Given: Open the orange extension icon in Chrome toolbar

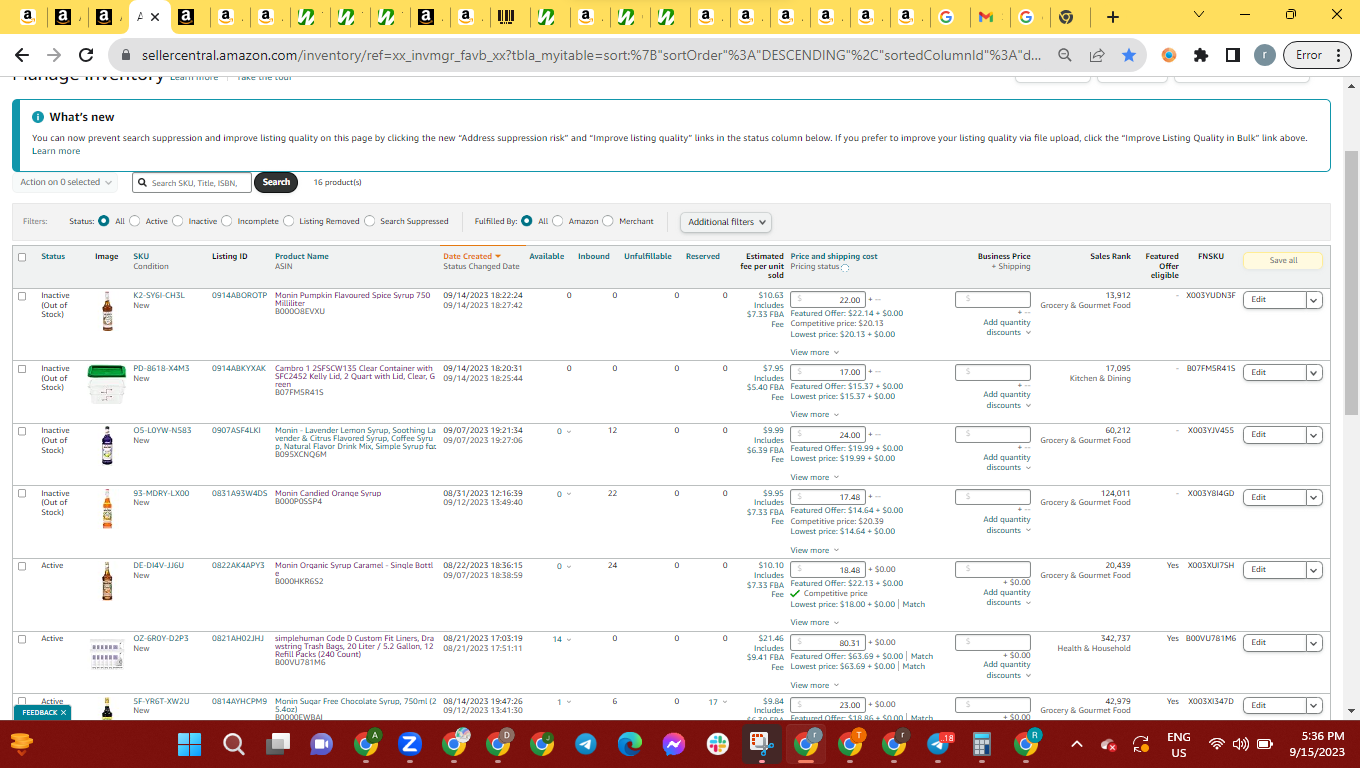Looking at the screenshot, I should coord(1169,55).
